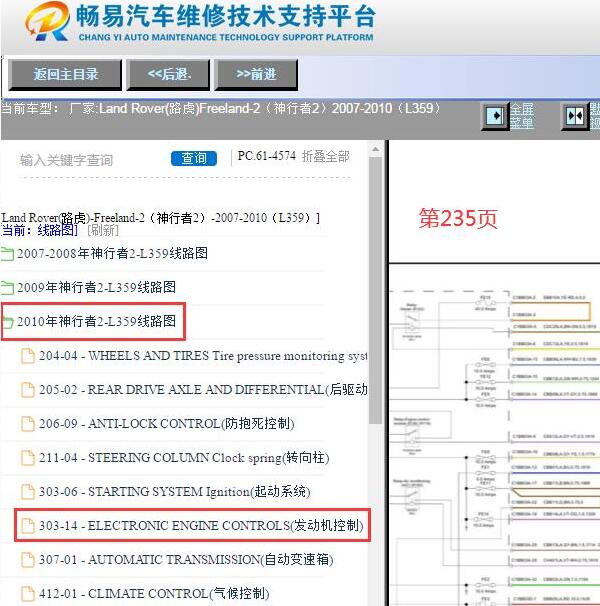
Task: Click the full-screen menu arrow icon
Action: tap(495, 116)
